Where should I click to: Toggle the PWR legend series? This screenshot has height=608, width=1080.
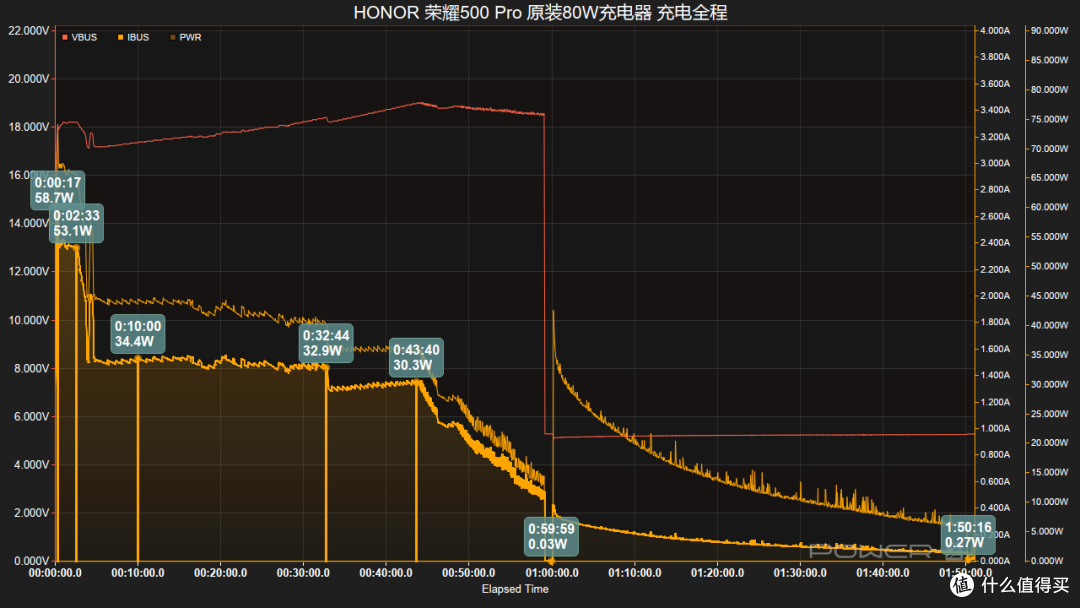coord(185,37)
